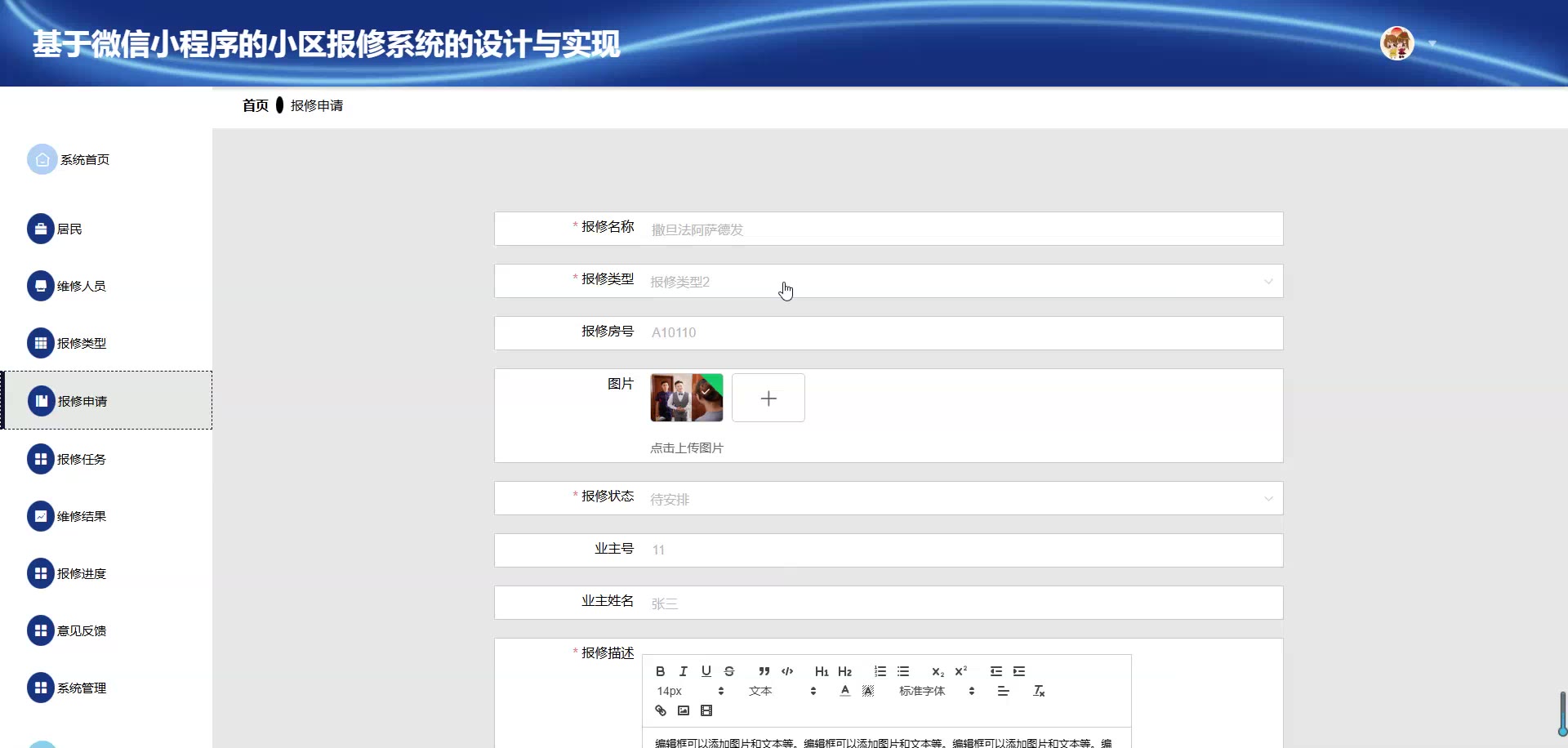
Task: Insert a video in the editor
Action: (706, 710)
